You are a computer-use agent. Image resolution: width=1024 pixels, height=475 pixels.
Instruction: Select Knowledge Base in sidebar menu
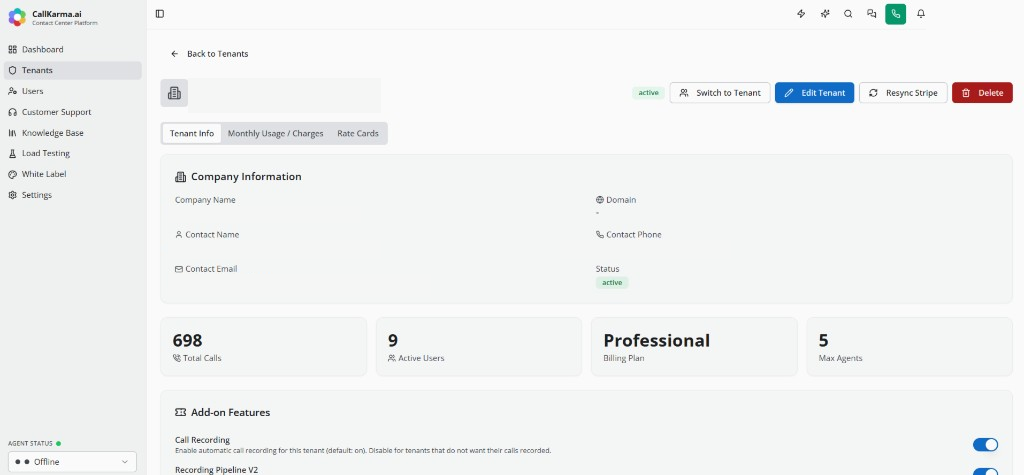tap(72, 133)
